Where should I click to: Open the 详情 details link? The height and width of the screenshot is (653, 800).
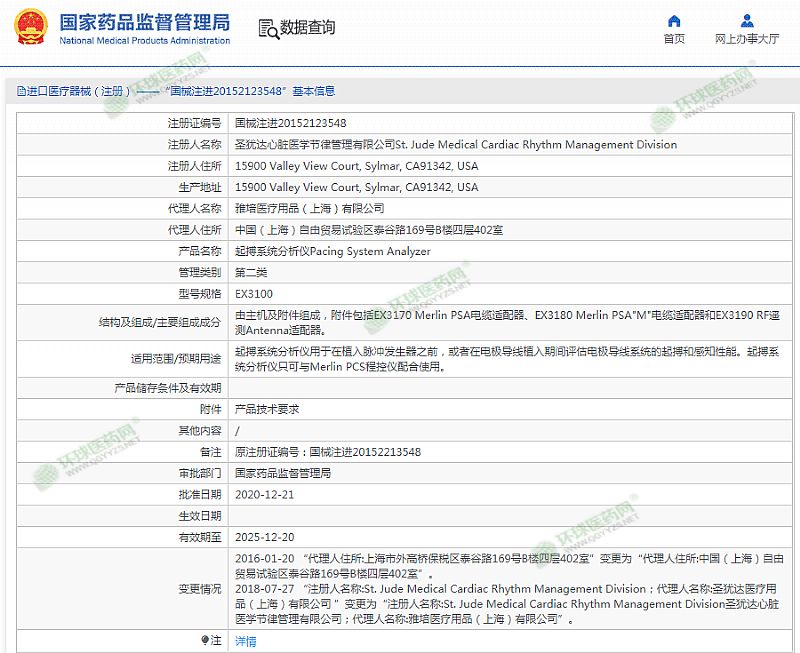(245, 641)
